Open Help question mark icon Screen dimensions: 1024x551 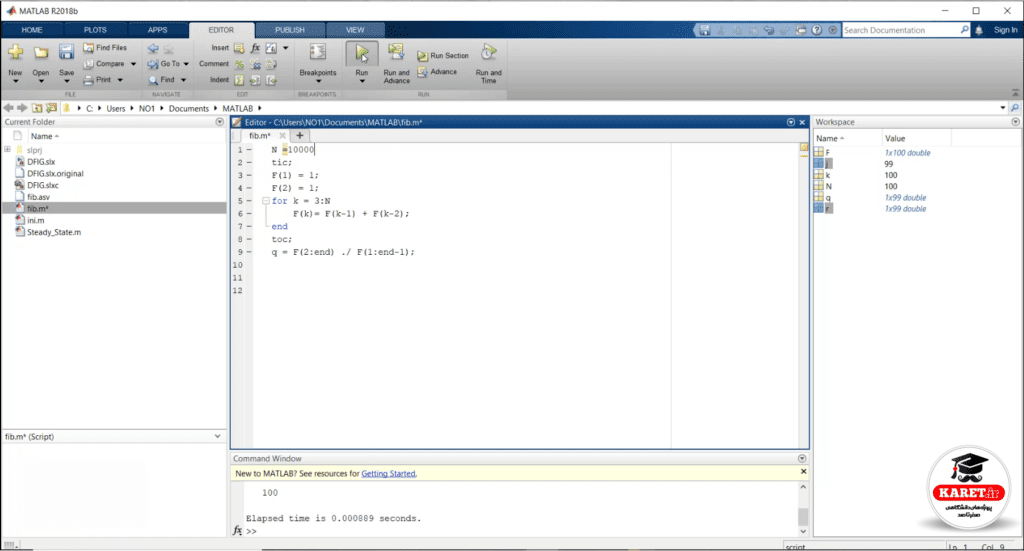click(817, 30)
